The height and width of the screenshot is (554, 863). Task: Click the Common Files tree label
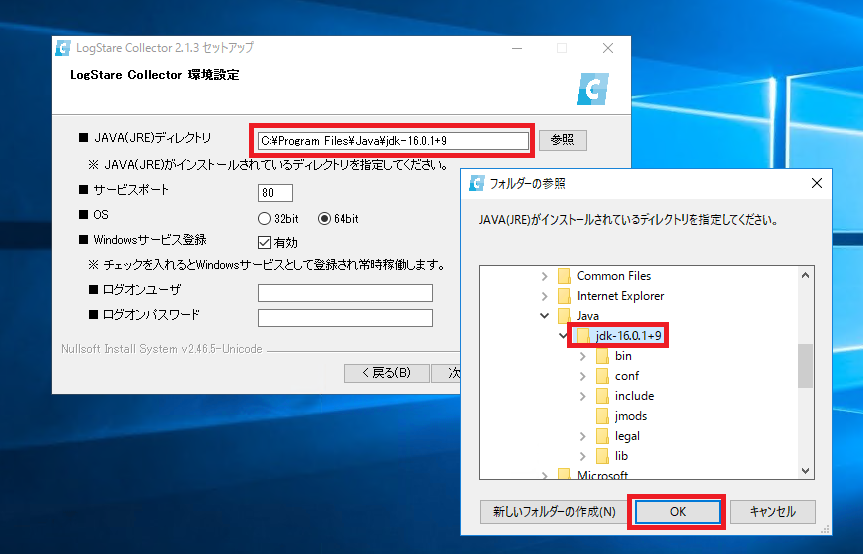[614, 276]
